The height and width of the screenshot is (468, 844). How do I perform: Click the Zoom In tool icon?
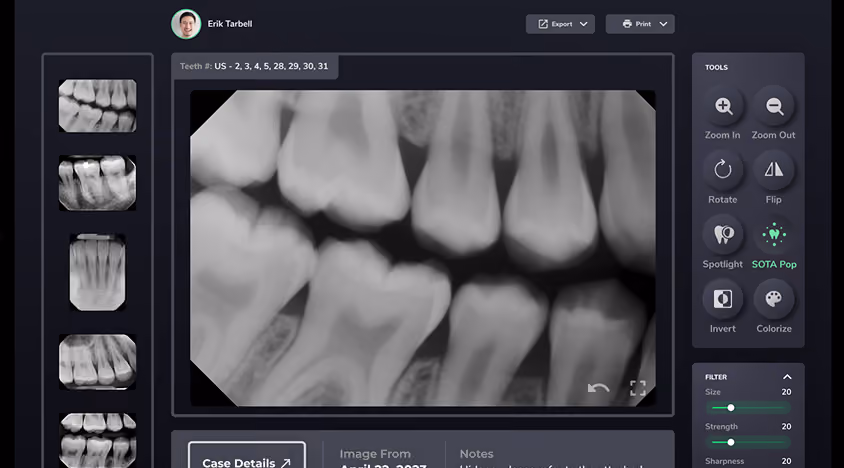coord(723,106)
